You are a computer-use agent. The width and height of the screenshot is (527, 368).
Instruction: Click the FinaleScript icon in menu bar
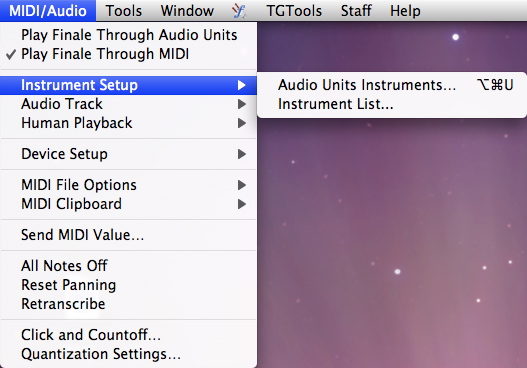click(239, 11)
